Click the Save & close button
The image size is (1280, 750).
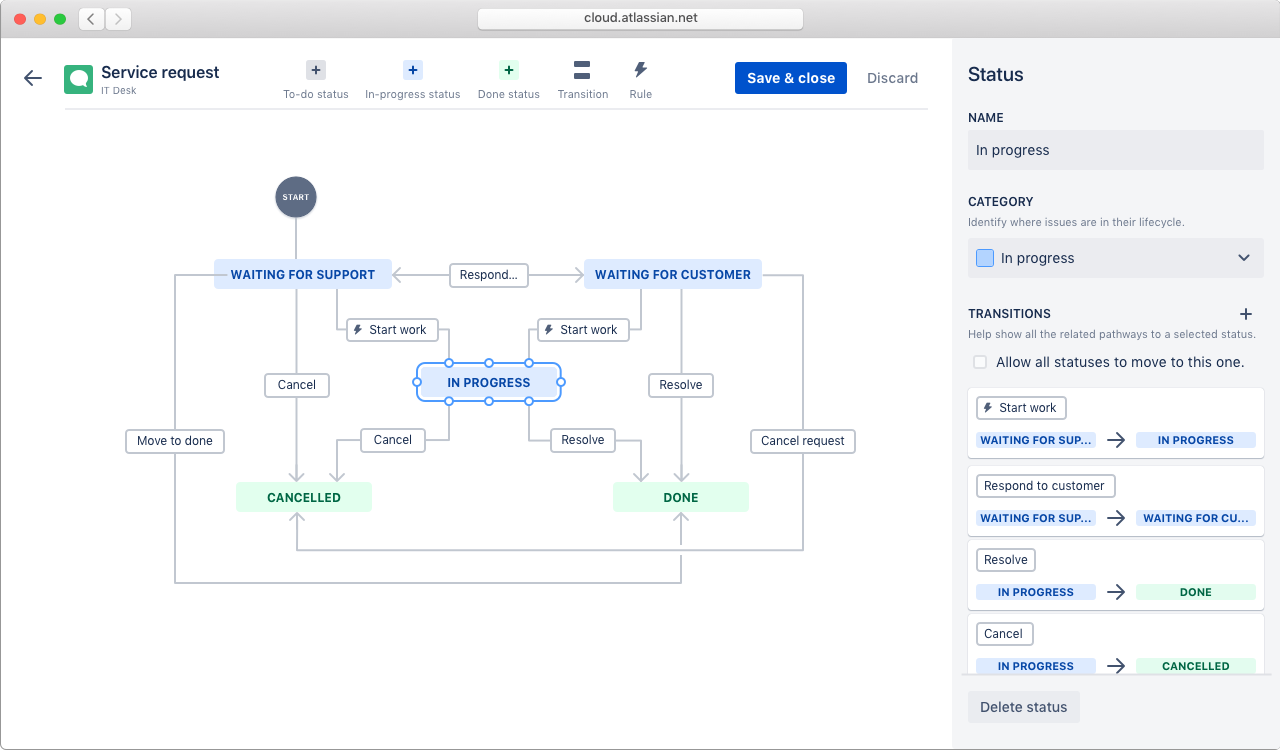pos(790,77)
